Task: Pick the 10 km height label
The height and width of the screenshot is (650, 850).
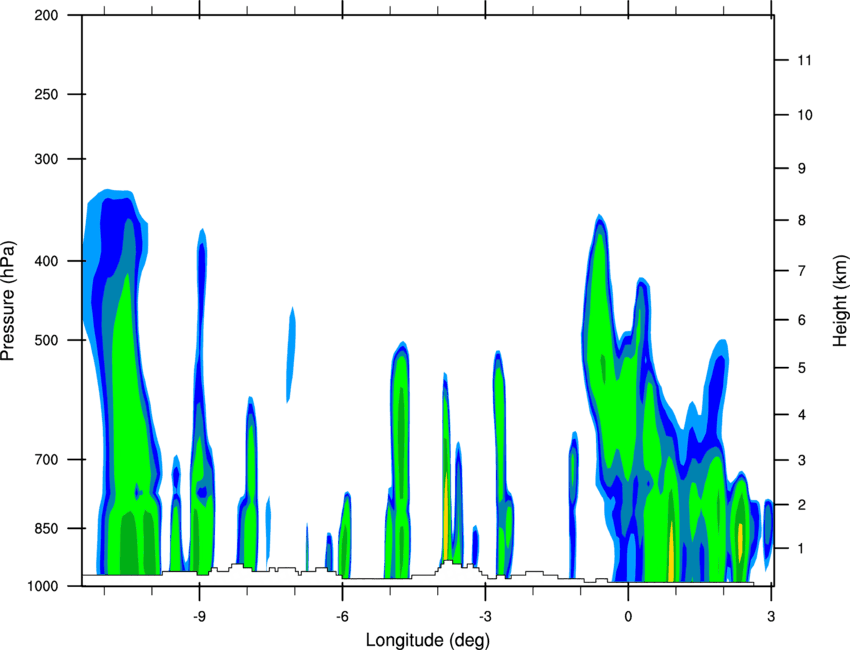Action: (804, 115)
